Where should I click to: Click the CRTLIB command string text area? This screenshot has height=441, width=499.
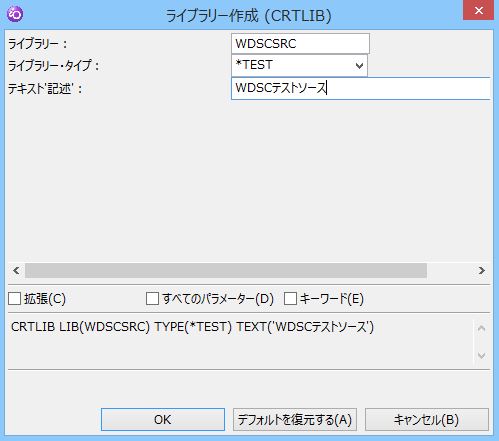[x=240, y=341]
